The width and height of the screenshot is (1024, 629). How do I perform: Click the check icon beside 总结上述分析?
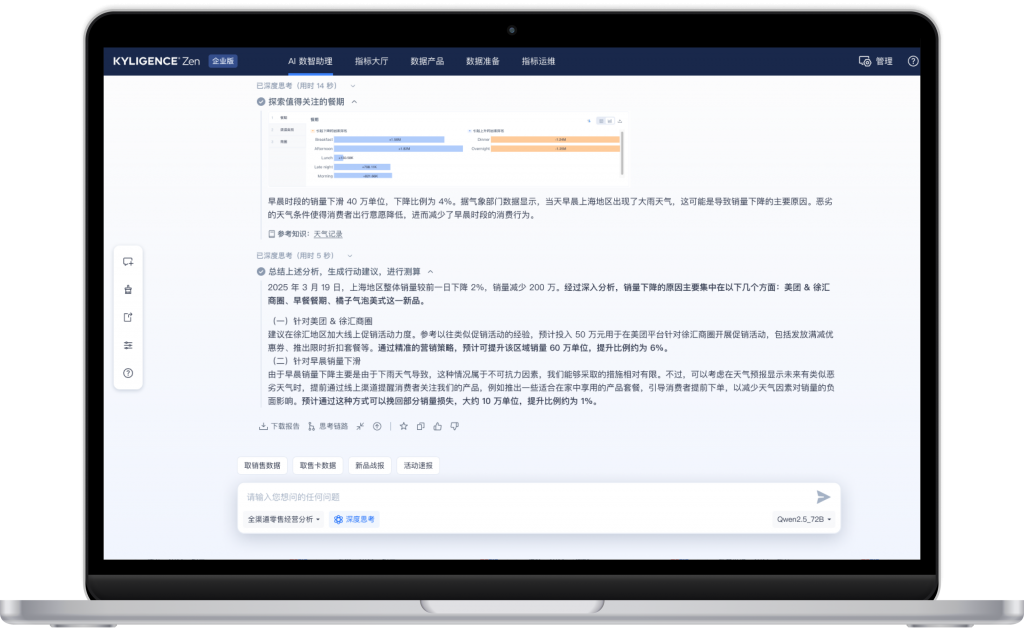(261, 272)
